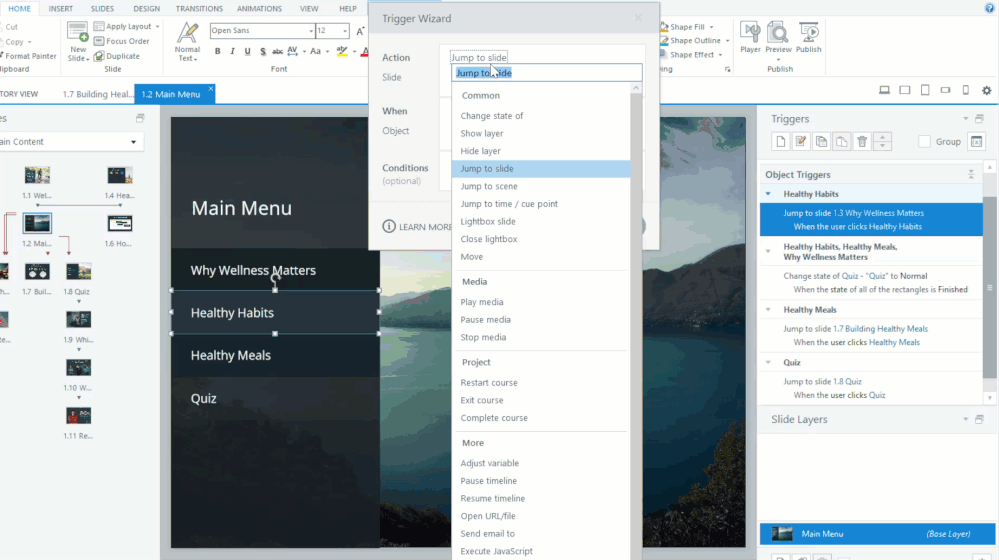The width and height of the screenshot is (999, 560).
Task: Toggle italic text formatting
Action: click(232, 52)
